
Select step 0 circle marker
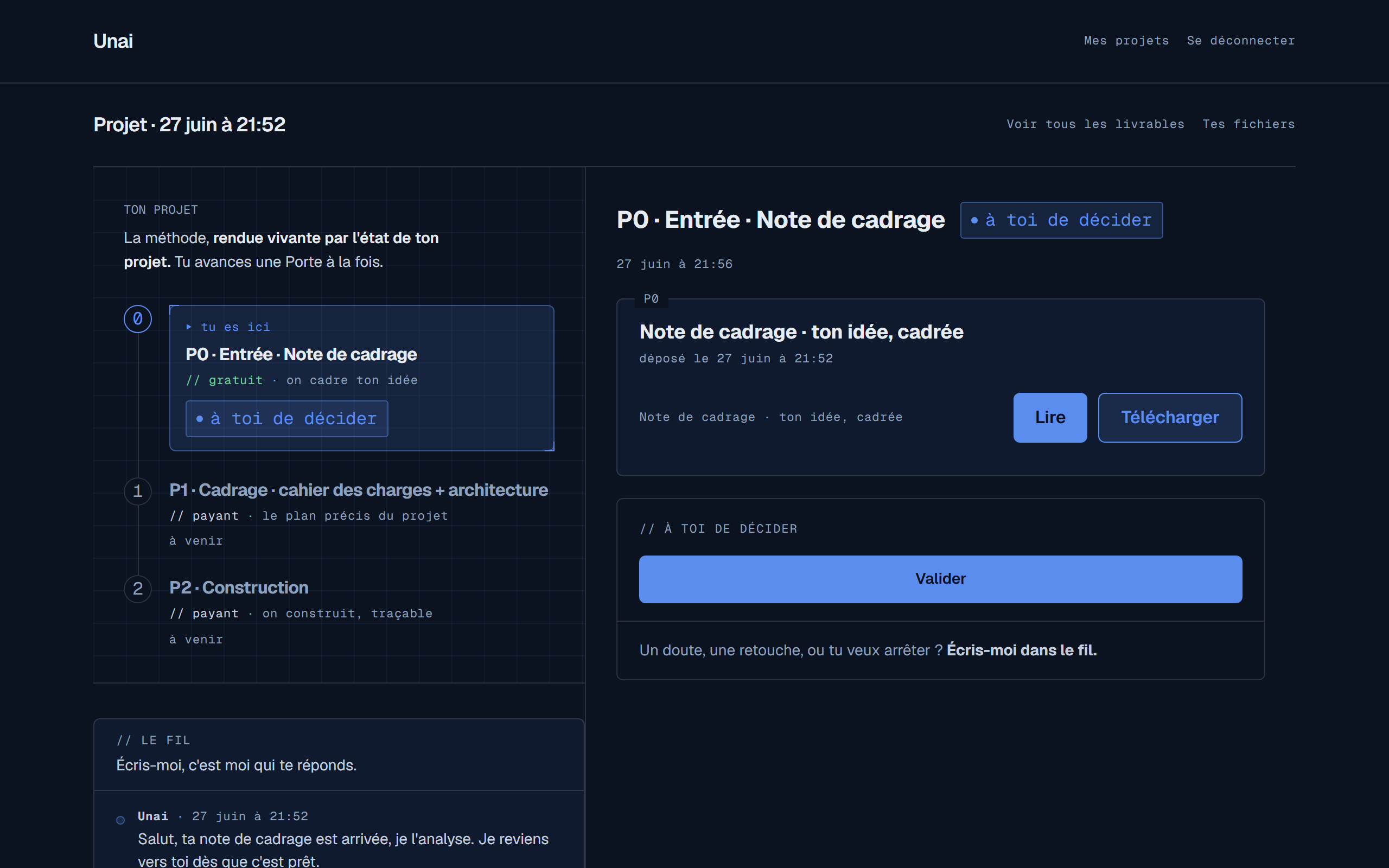138,318
